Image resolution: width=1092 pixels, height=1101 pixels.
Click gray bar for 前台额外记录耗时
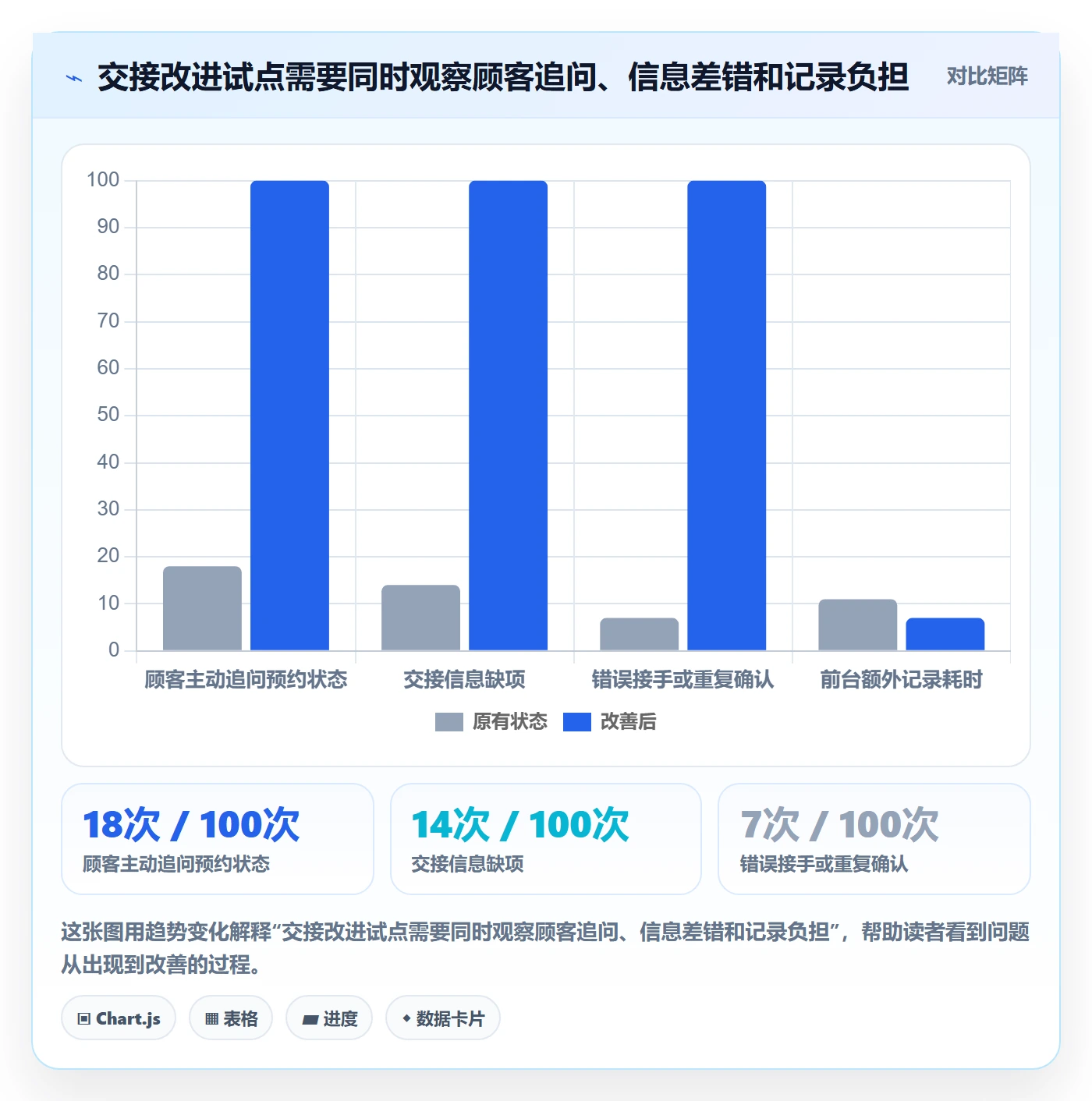(x=857, y=625)
